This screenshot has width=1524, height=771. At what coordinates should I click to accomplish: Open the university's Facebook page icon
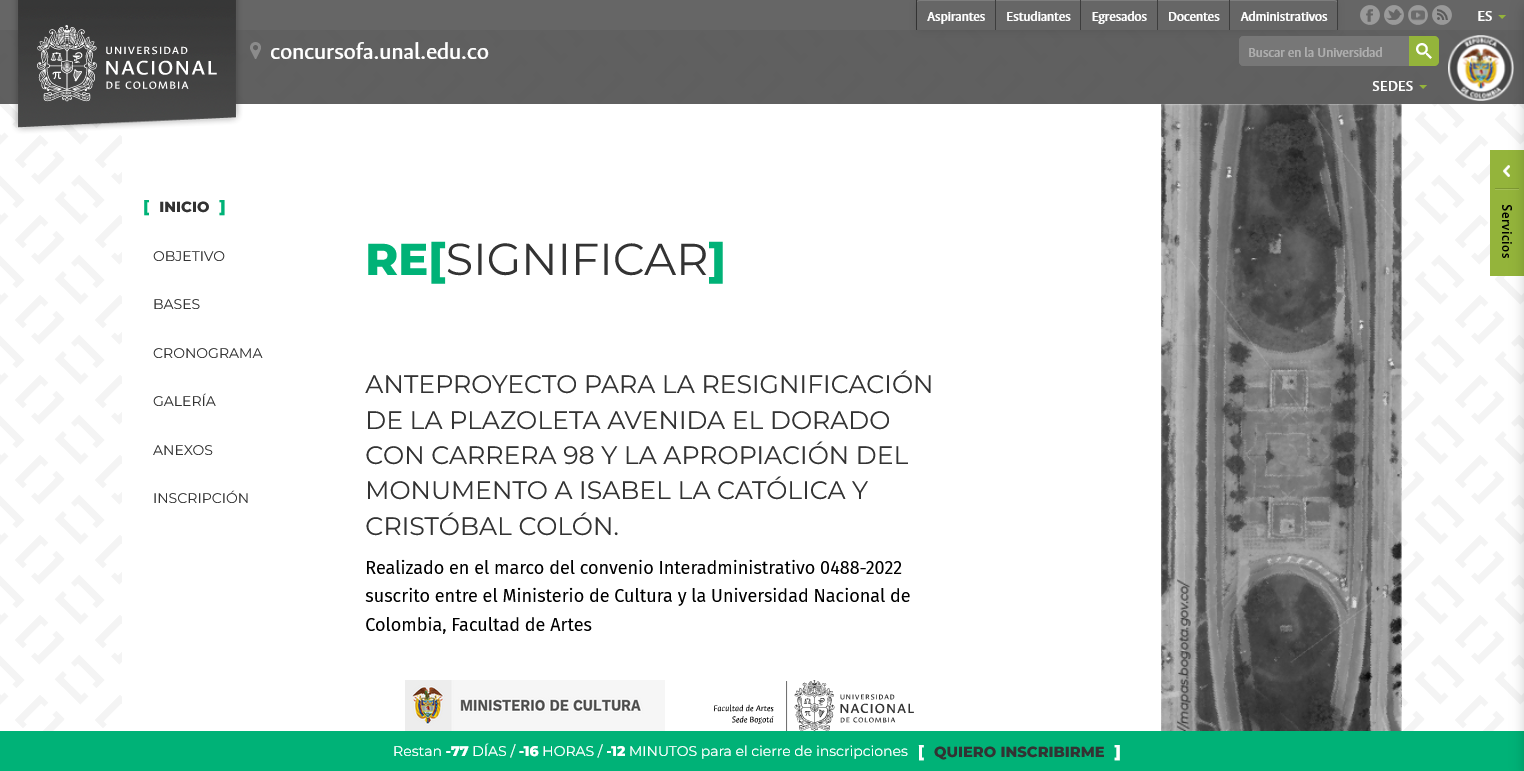pyautogui.click(x=1369, y=14)
